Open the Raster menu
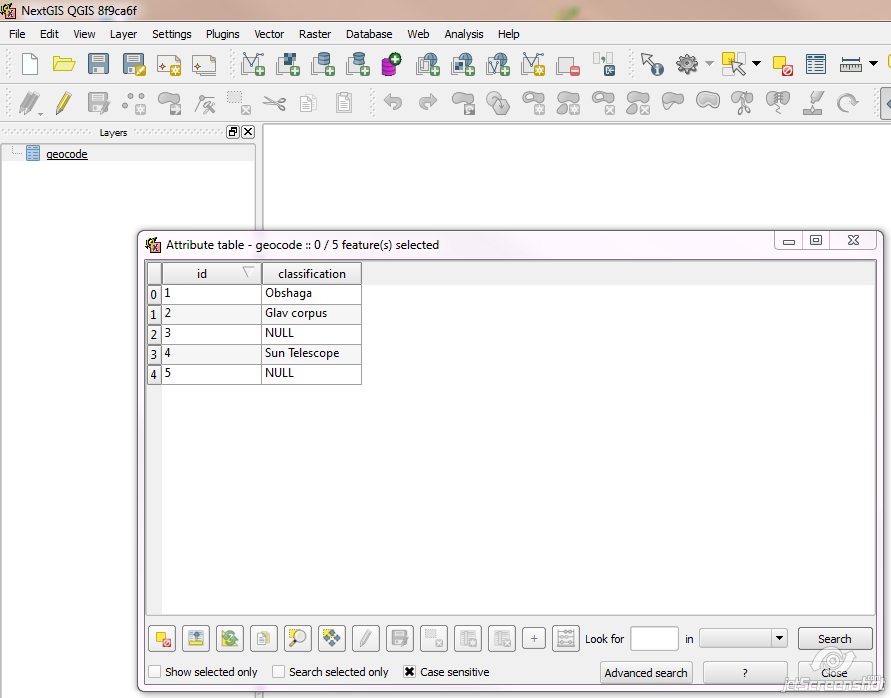This screenshot has width=891, height=698. [315, 34]
